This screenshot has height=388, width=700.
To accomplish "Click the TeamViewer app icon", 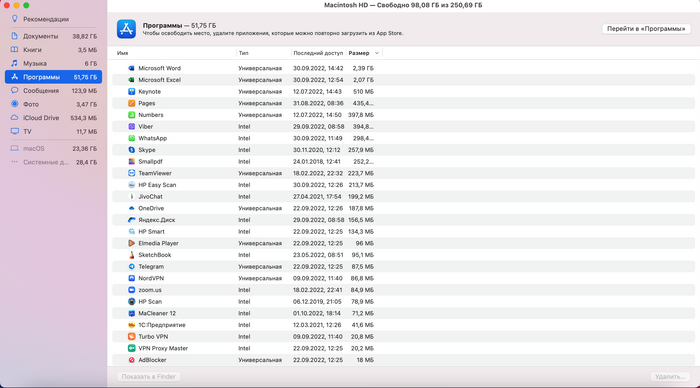I will 131,173.
